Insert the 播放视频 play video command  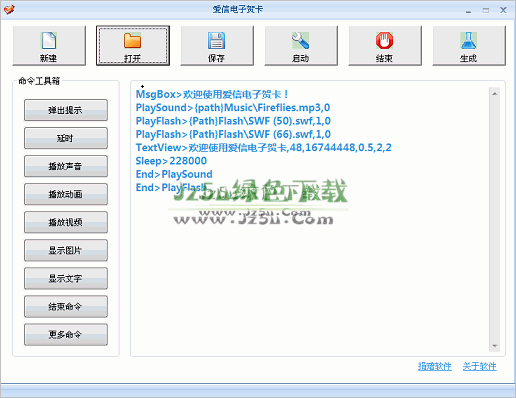pyautogui.click(x=66, y=222)
